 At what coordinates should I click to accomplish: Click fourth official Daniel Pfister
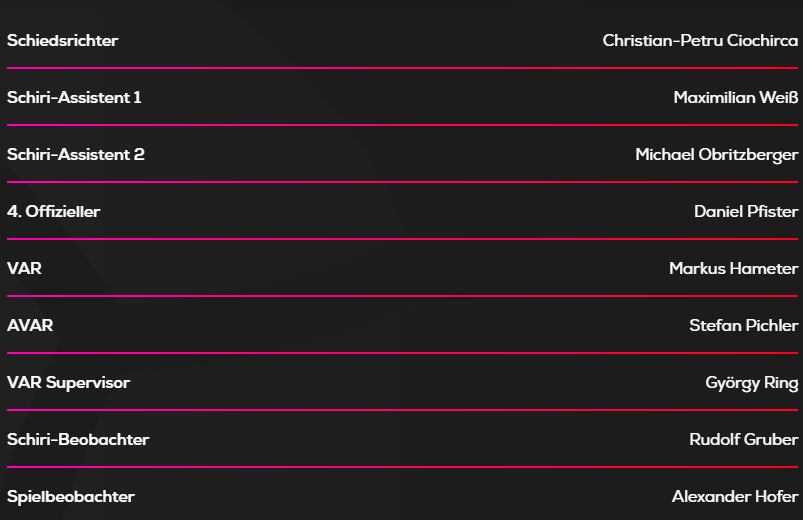[x=746, y=212]
